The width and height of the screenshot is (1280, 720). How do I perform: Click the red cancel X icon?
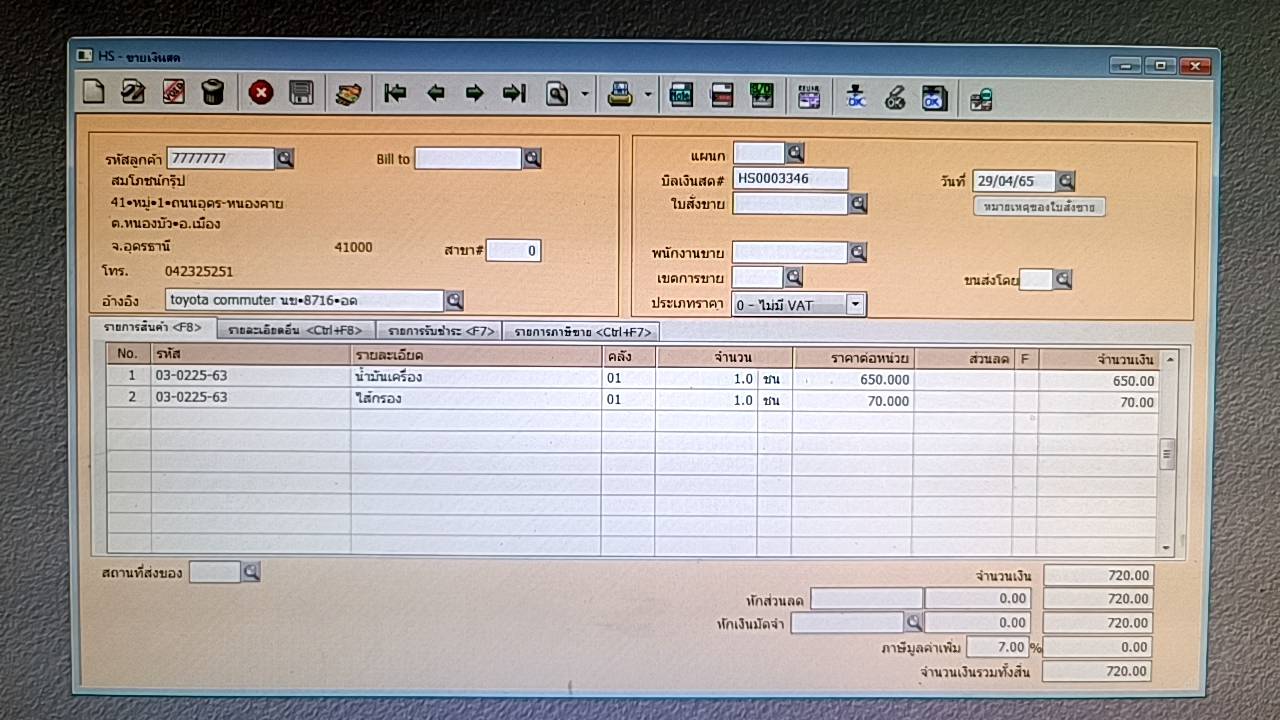click(x=261, y=93)
